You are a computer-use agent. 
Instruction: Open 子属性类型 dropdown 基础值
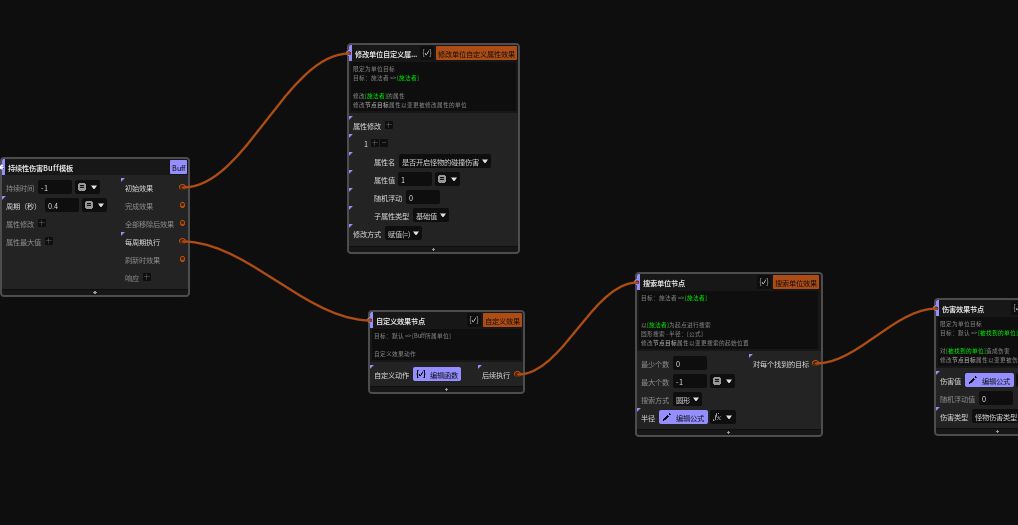click(431, 215)
